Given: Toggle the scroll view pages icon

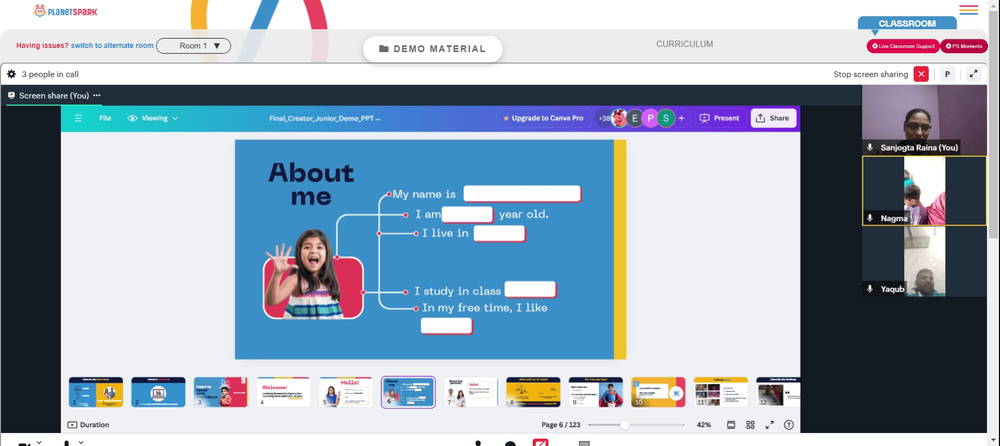Looking at the screenshot, I should pos(732,425).
